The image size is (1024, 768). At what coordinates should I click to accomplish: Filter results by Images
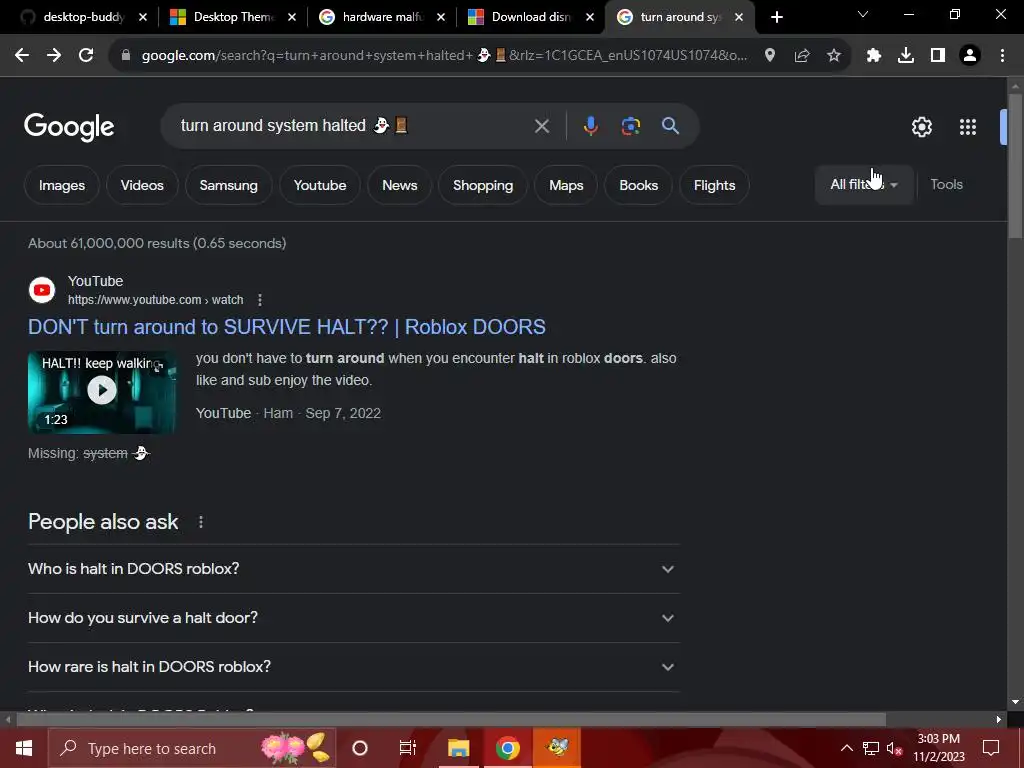[x=62, y=185]
